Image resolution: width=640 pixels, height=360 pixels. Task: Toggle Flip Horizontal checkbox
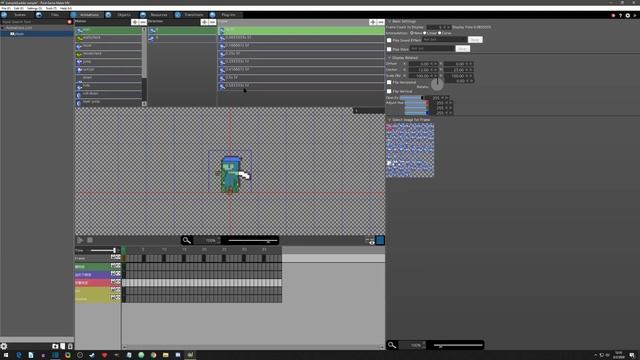tap(389, 82)
